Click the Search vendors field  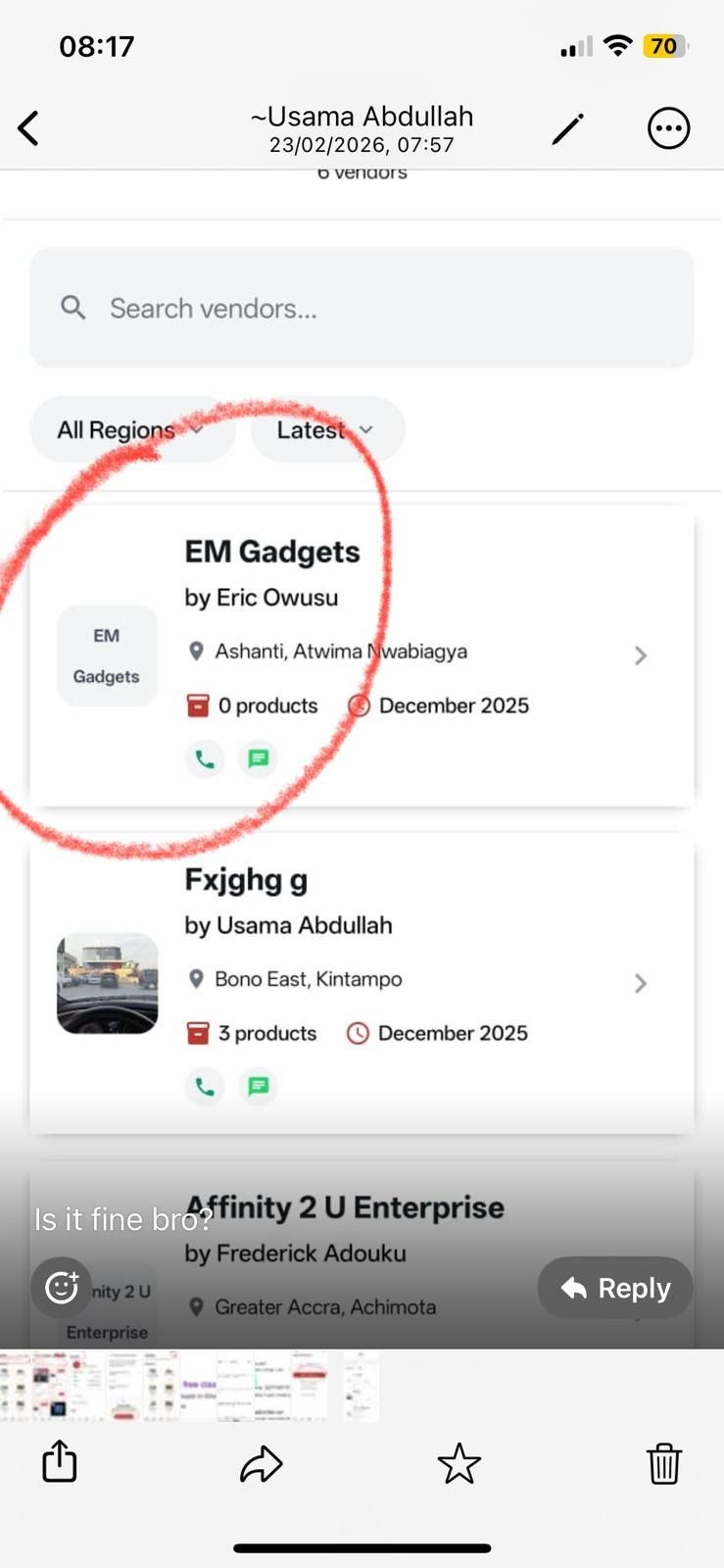[x=362, y=309]
